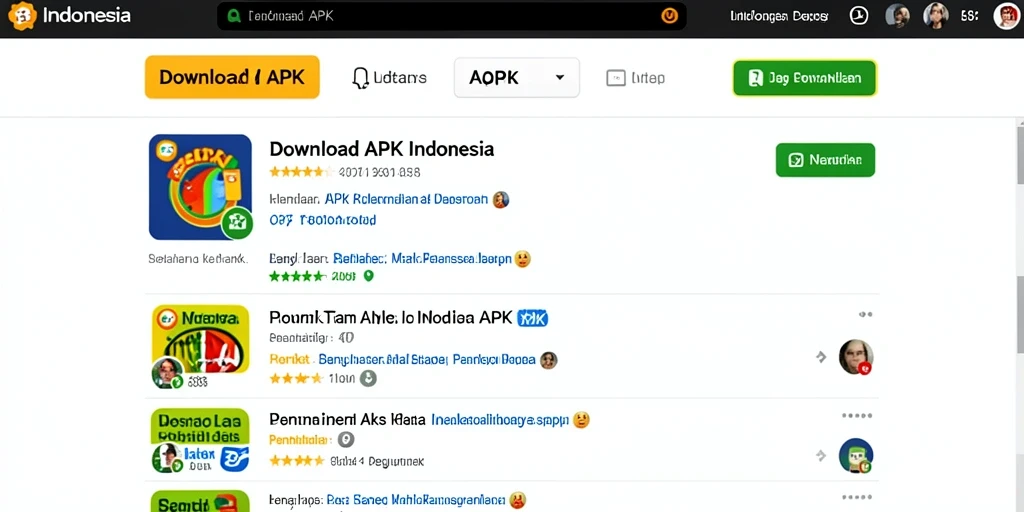Click share arrow on second app row
The width and height of the screenshot is (1024, 512).
coord(822,357)
